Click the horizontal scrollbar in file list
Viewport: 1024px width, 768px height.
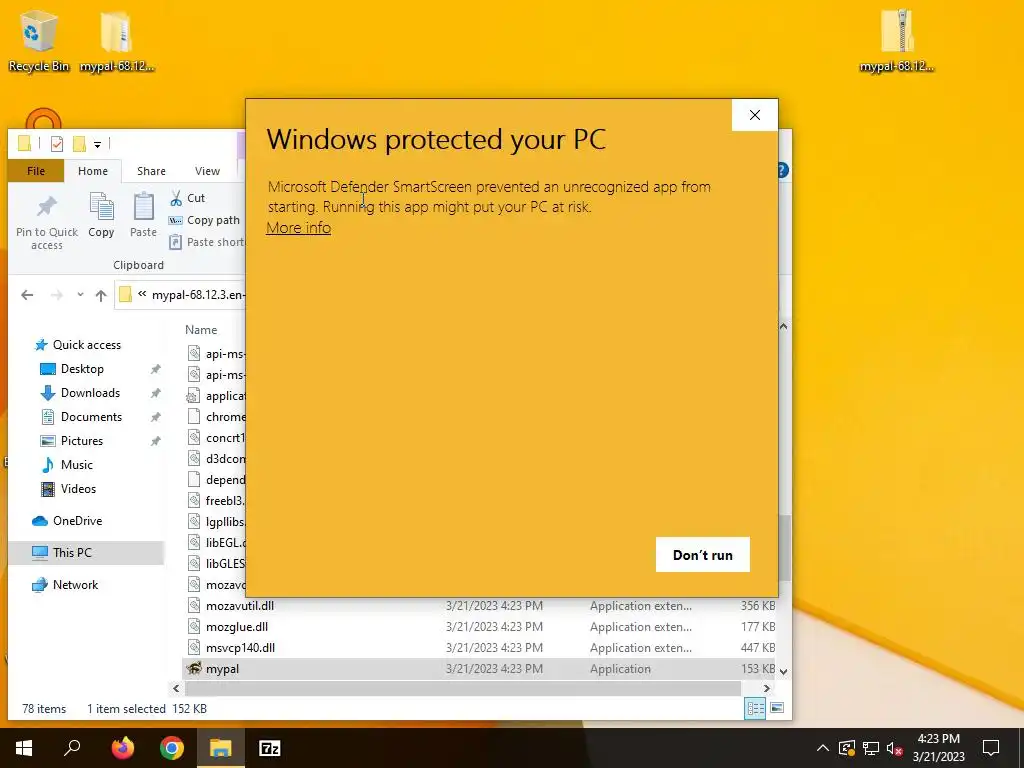463,688
